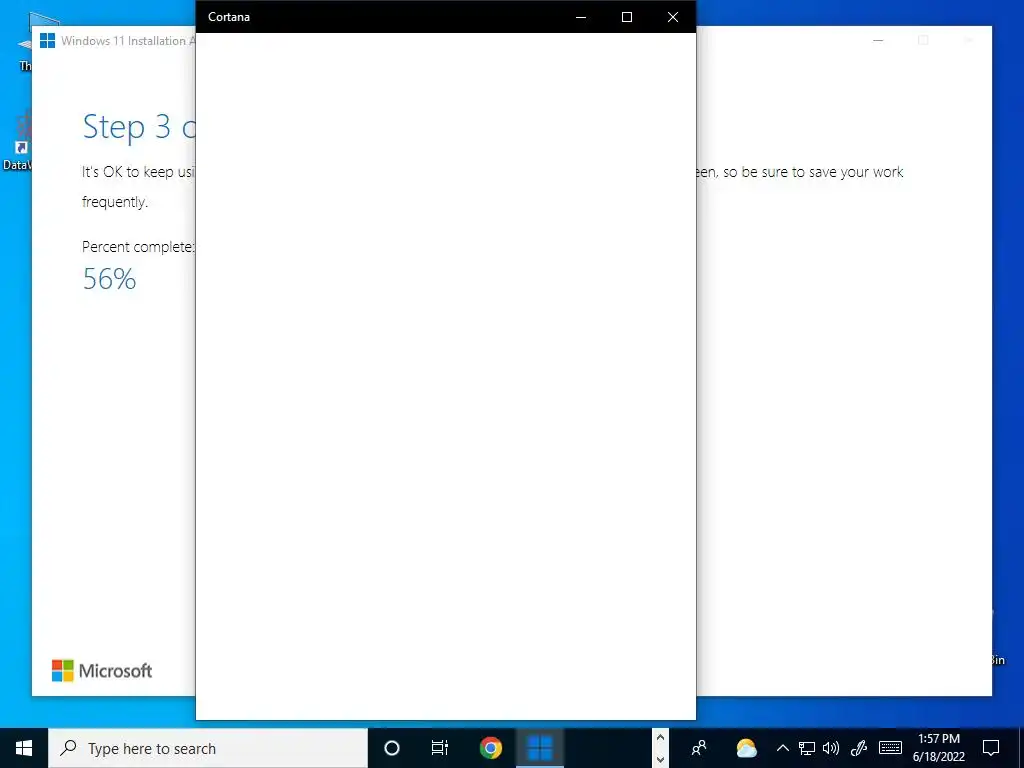Click the search magnifier icon on taskbar
This screenshot has height=768, width=1024.
pos(68,748)
